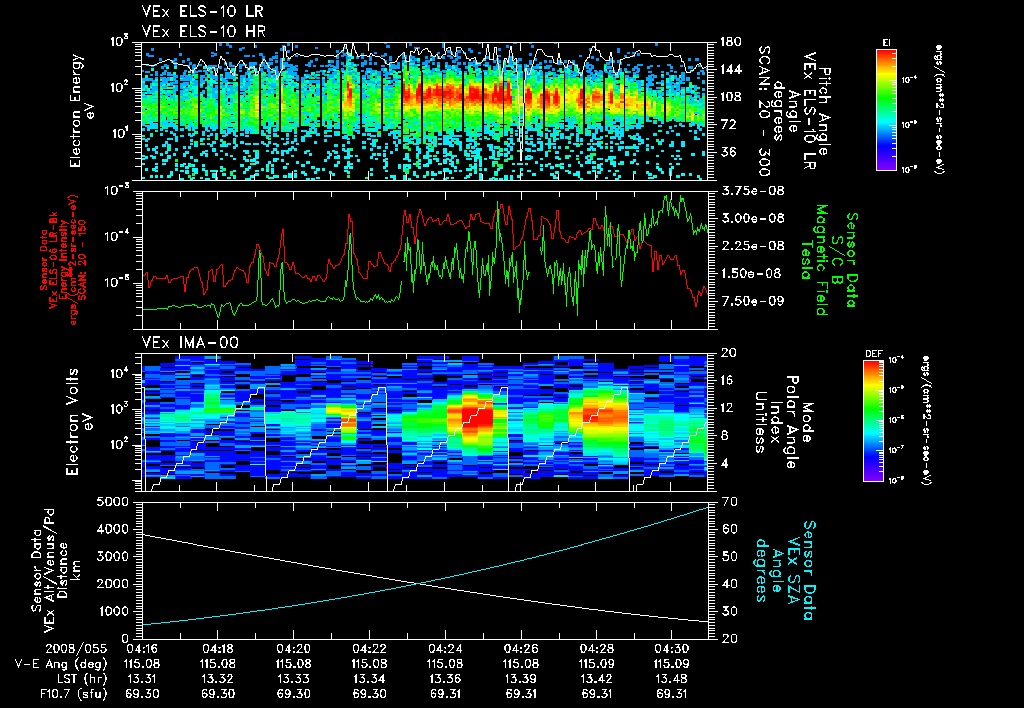Click the 4000 km altitude tick label
Image resolution: width=1024 pixels, height=708 pixels.
click(x=113, y=529)
